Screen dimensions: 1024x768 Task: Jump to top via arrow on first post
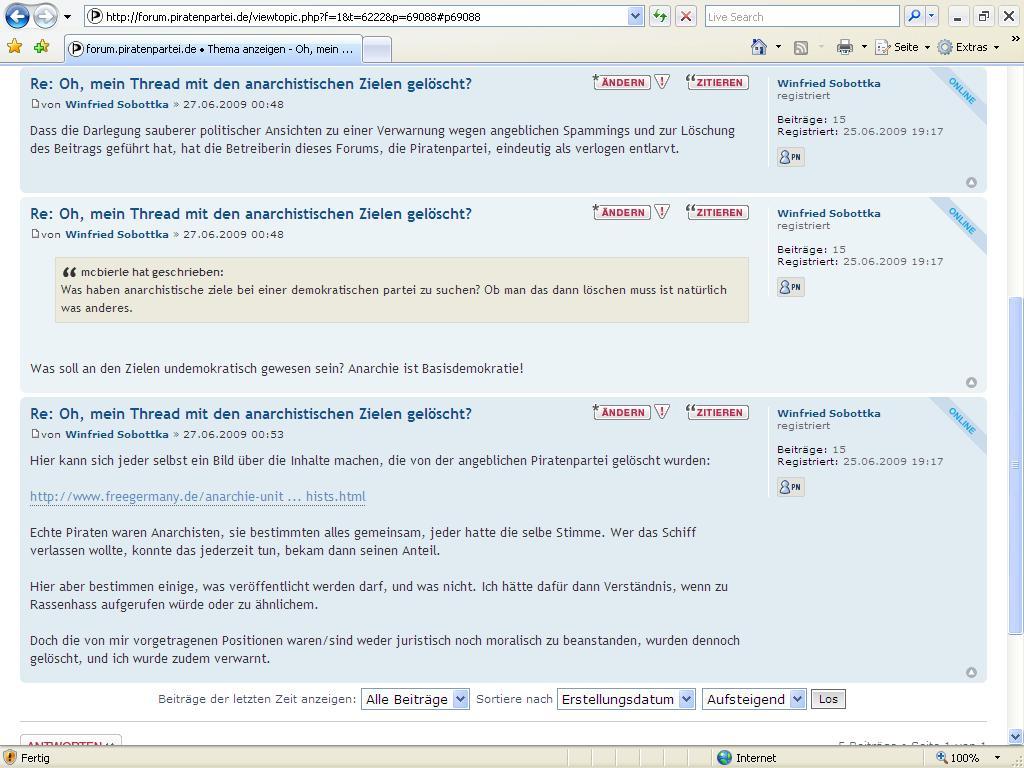(971, 182)
